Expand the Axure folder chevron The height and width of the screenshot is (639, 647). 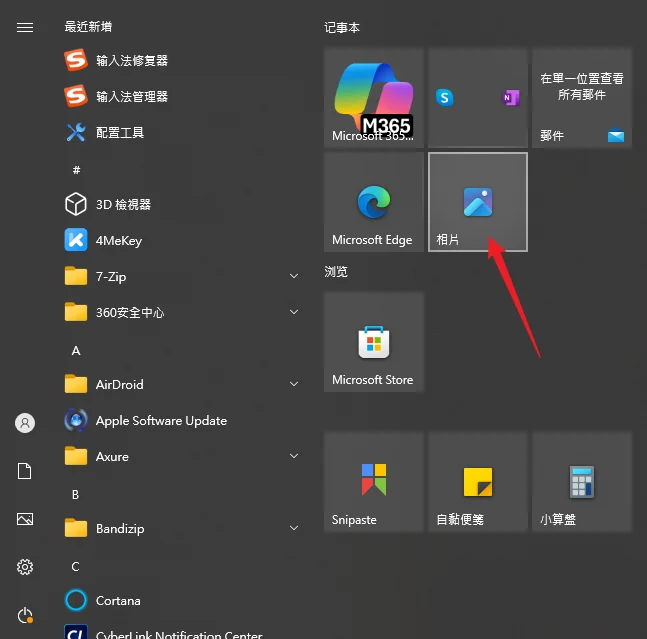click(294, 456)
